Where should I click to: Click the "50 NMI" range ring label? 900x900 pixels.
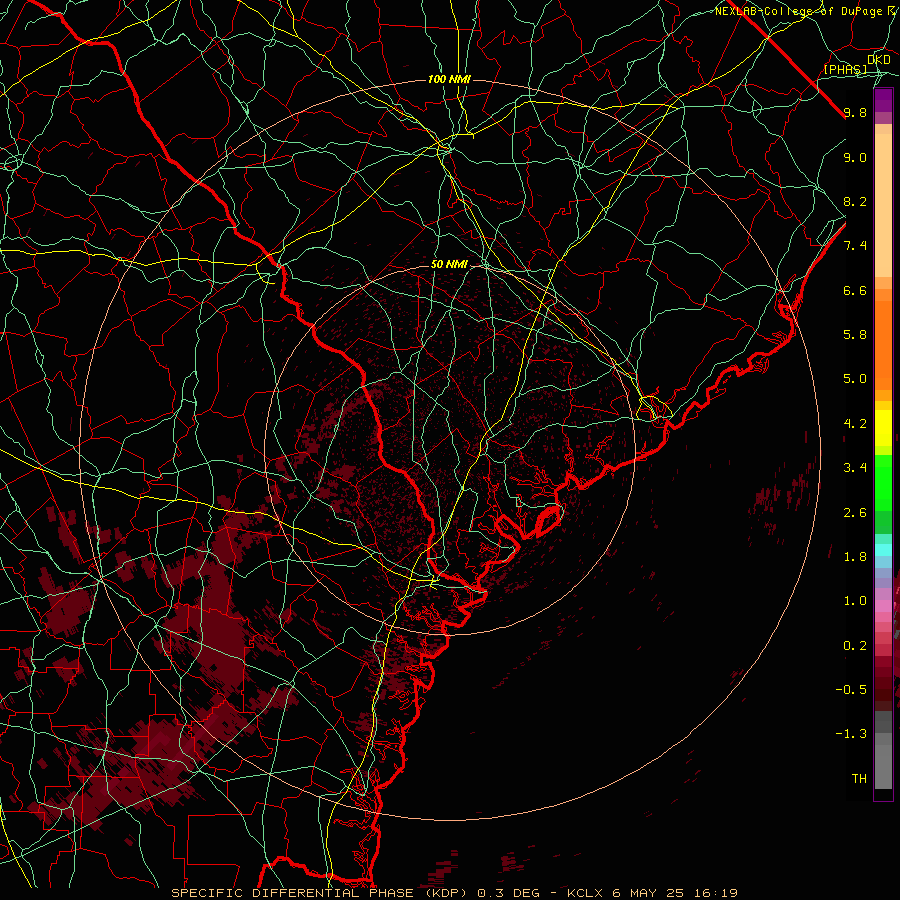point(449,264)
